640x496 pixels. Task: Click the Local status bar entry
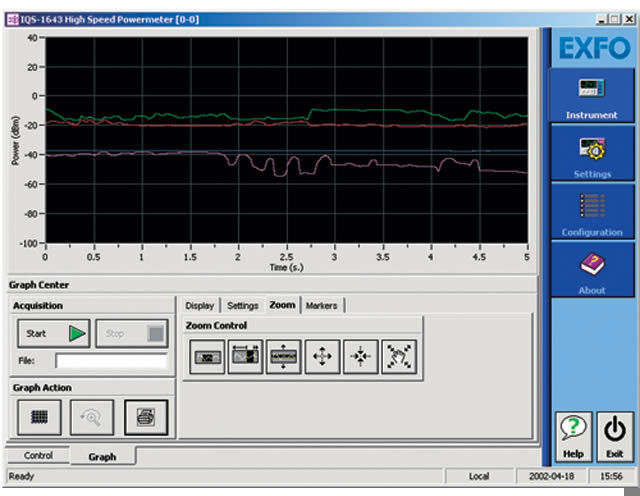click(x=479, y=476)
